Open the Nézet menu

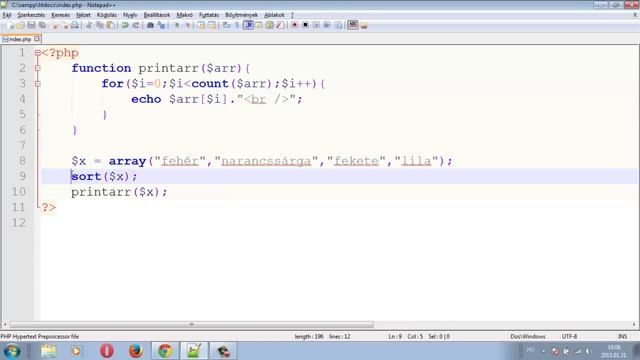[83, 15]
